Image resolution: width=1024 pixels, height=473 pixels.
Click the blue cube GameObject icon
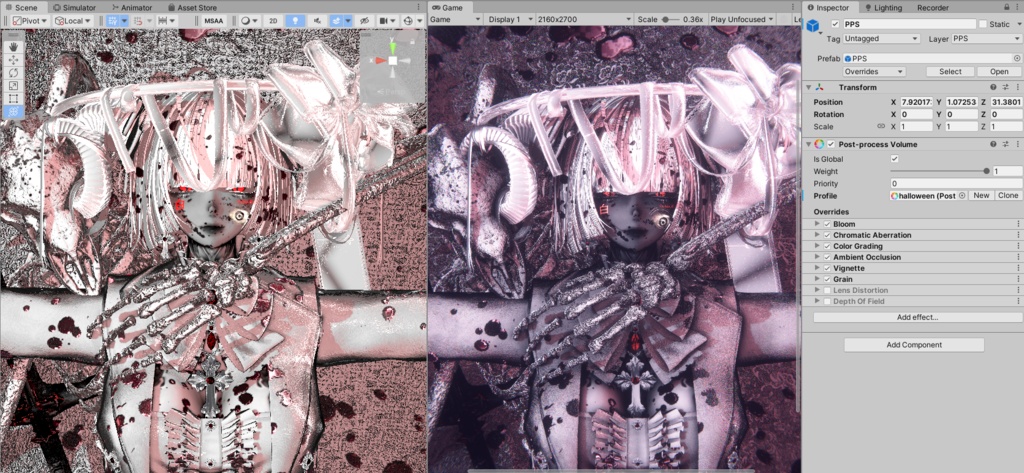[x=813, y=25]
